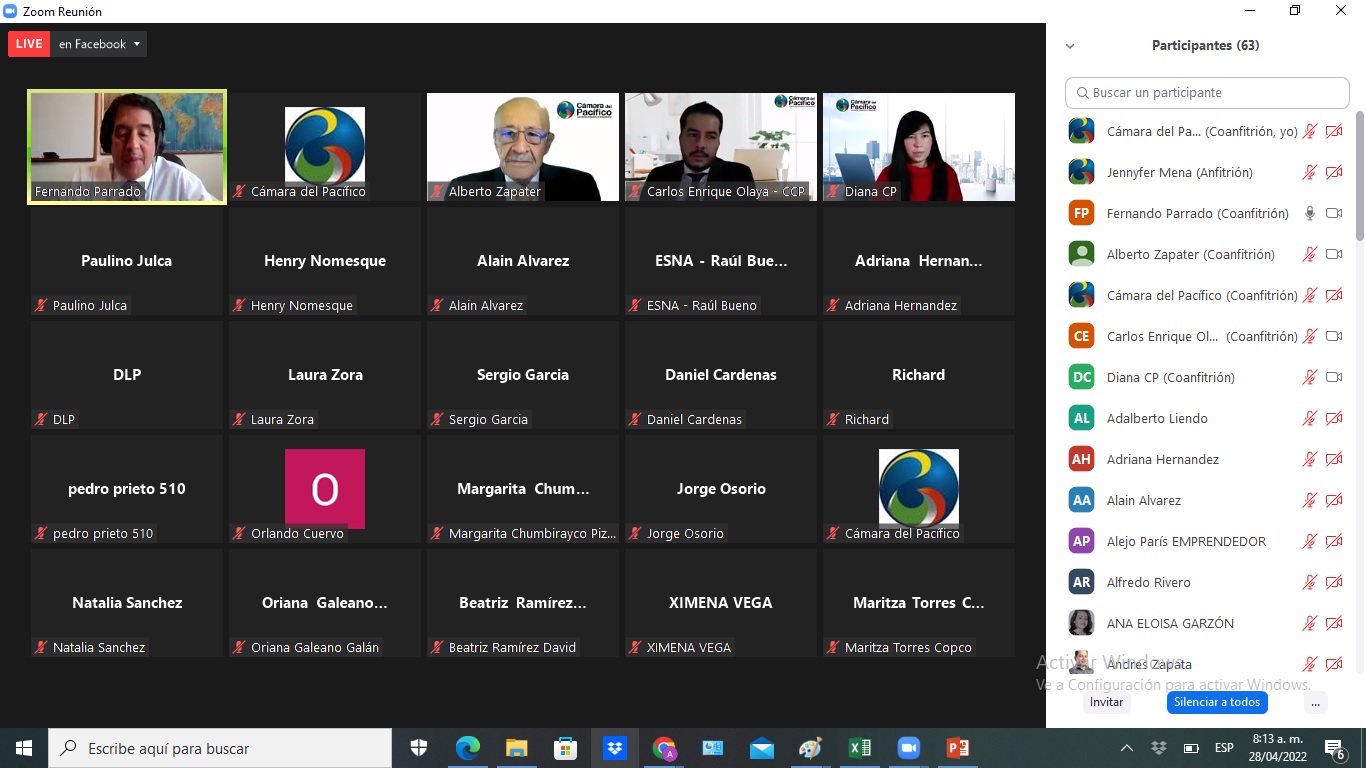Open PowerPoint from the taskbar
This screenshot has height=768, width=1366.
[x=957, y=748]
